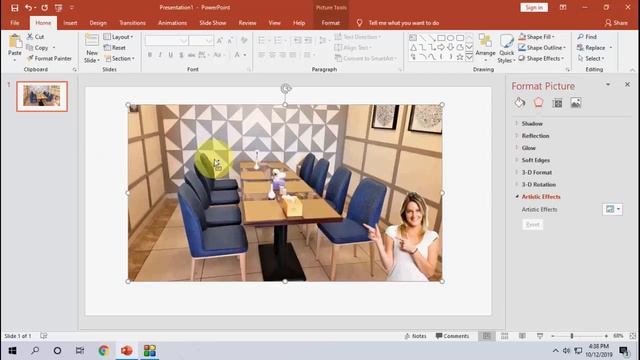This screenshot has width=640, height=360.
Task: Open the Section dropdown
Action: pos(120,58)
